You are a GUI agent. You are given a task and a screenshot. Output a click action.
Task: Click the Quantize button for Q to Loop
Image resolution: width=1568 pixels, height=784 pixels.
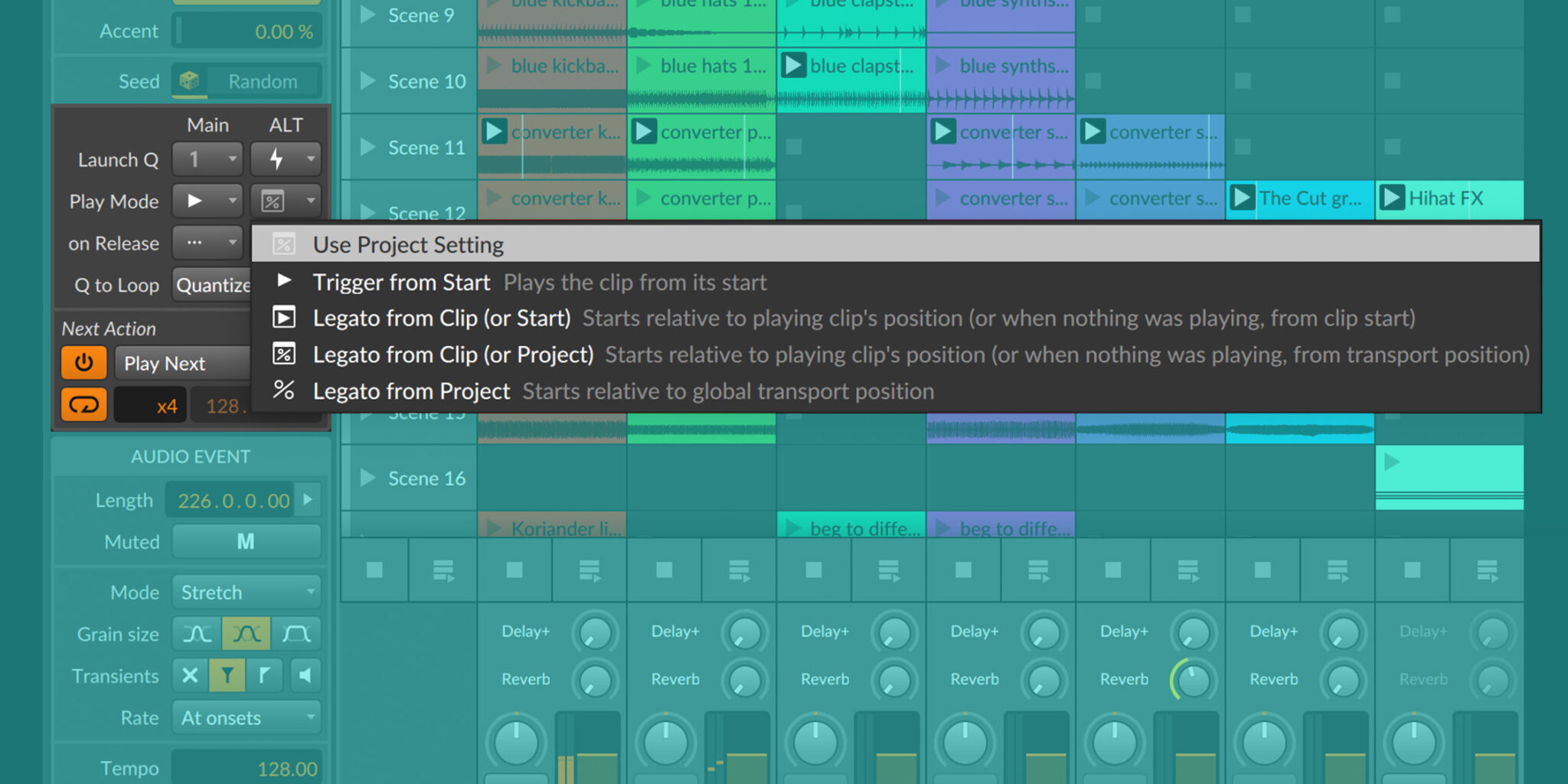click(x=213, y=285)
